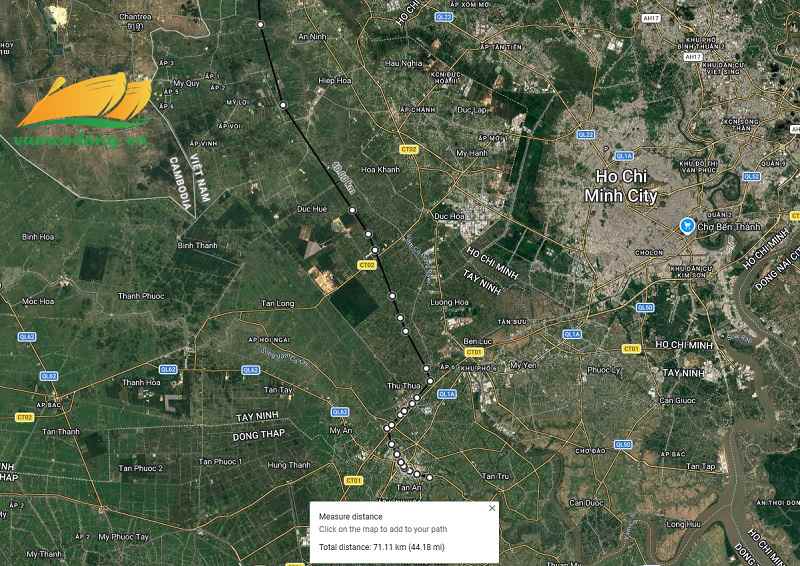This screenshot has height=566, width=800.
Task: Select the Duc Lap label
Action: click(472, 110)
